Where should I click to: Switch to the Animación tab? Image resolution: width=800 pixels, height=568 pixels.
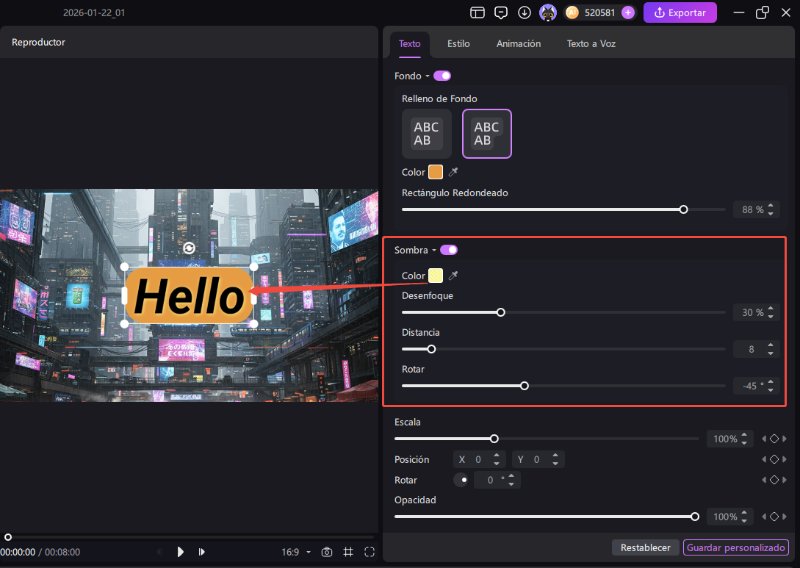[518, 44]
